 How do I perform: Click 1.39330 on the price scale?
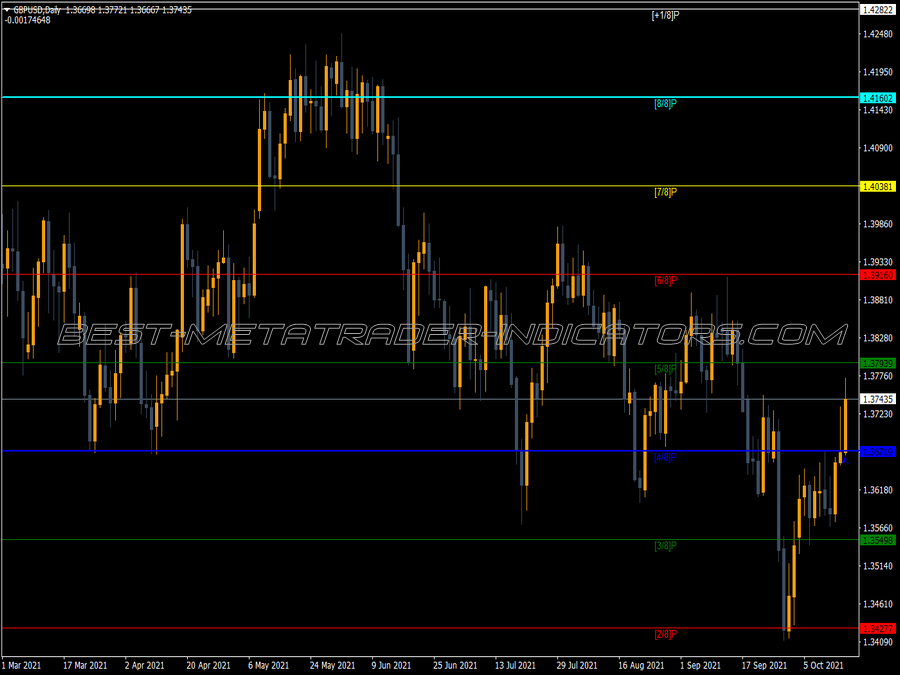(878, 262)
